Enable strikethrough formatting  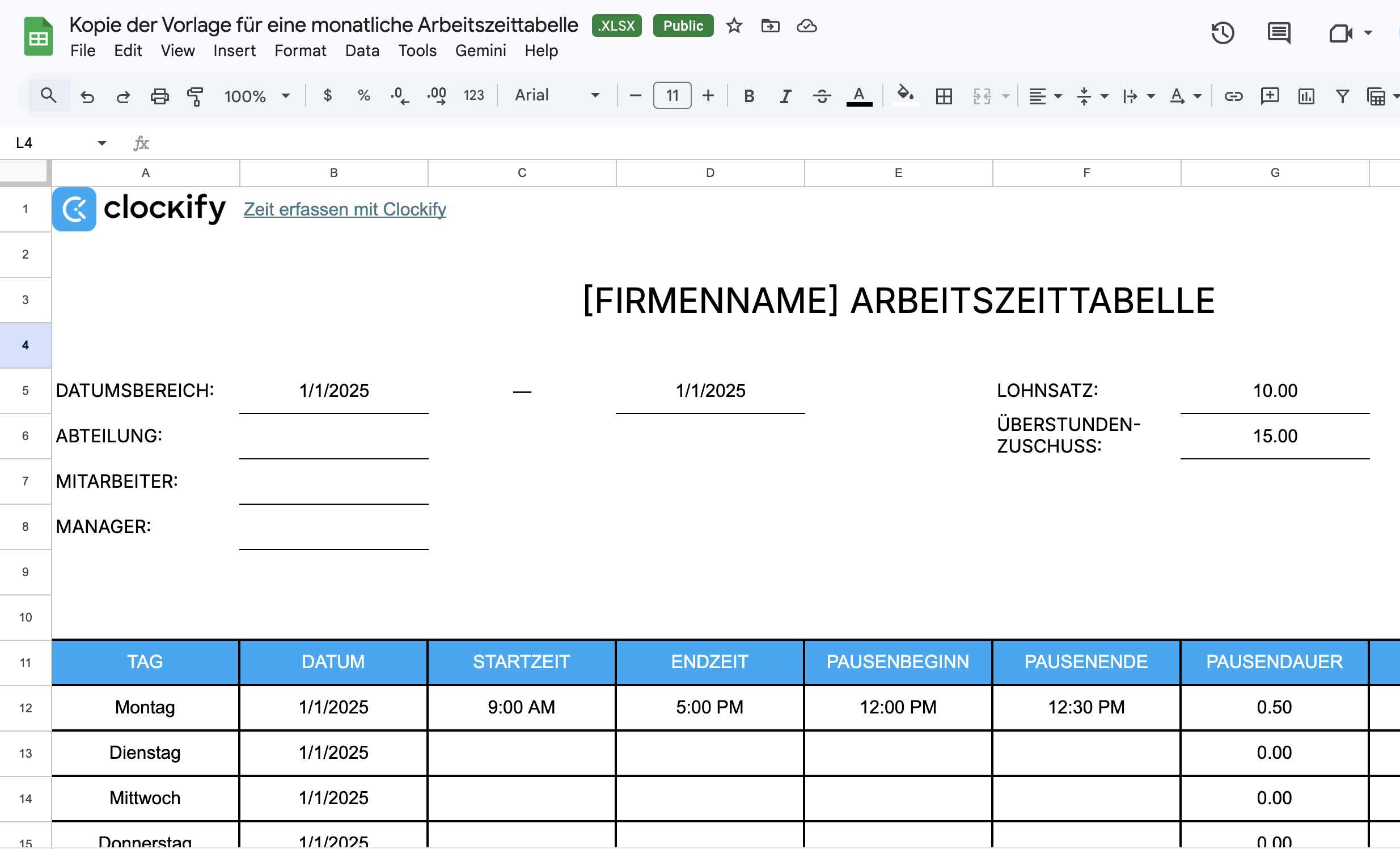(x=822, y=96)
